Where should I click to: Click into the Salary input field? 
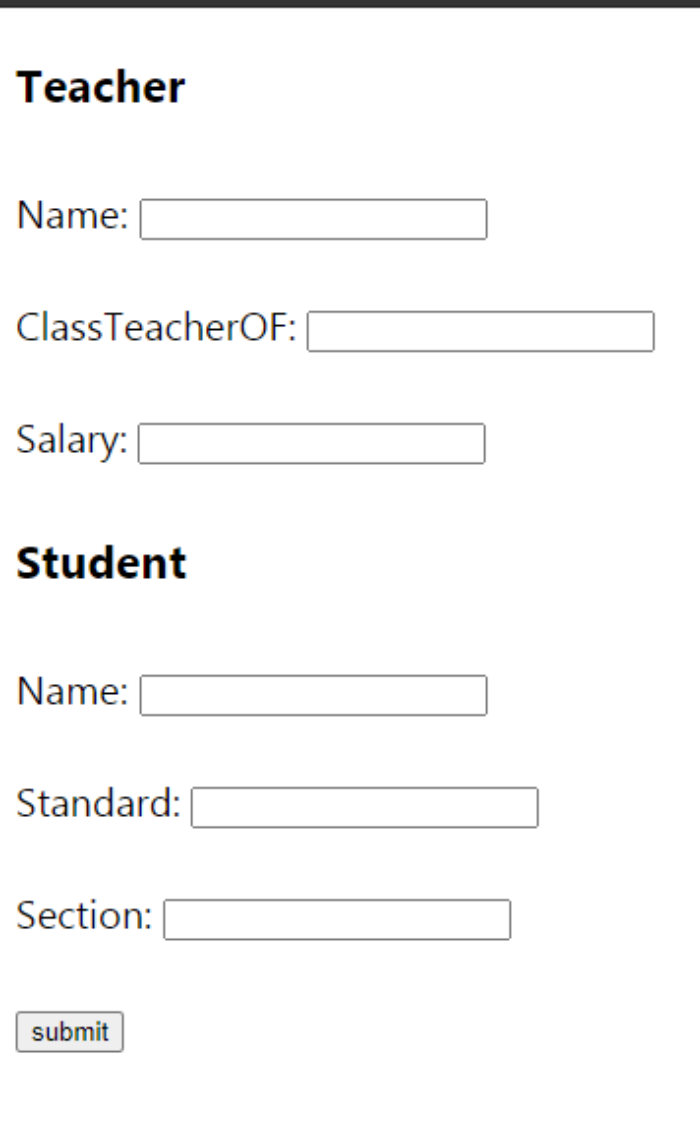pyautogui.click(x=311, y=443)
